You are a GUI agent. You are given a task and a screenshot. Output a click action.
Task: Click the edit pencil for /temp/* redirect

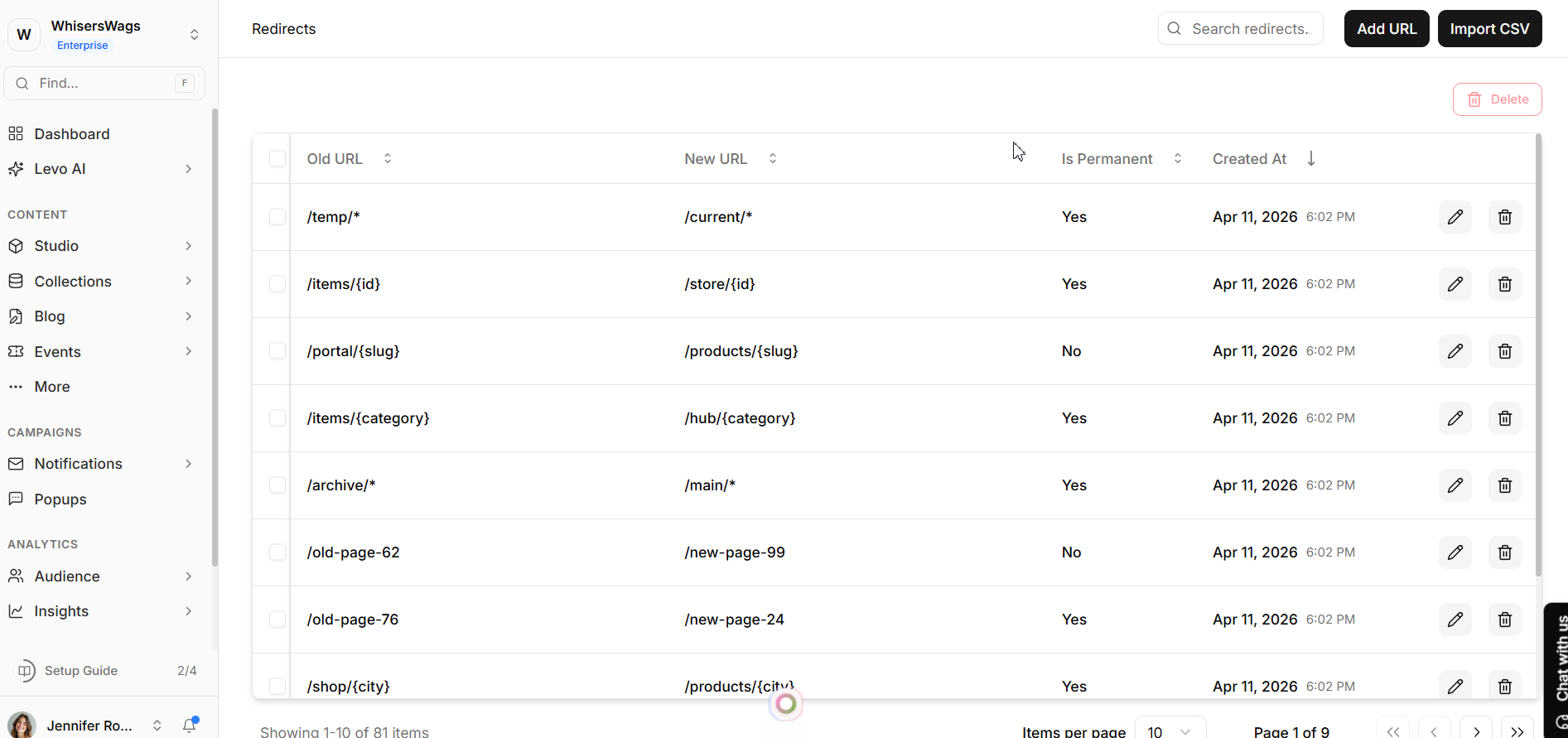click(1455, 217)
